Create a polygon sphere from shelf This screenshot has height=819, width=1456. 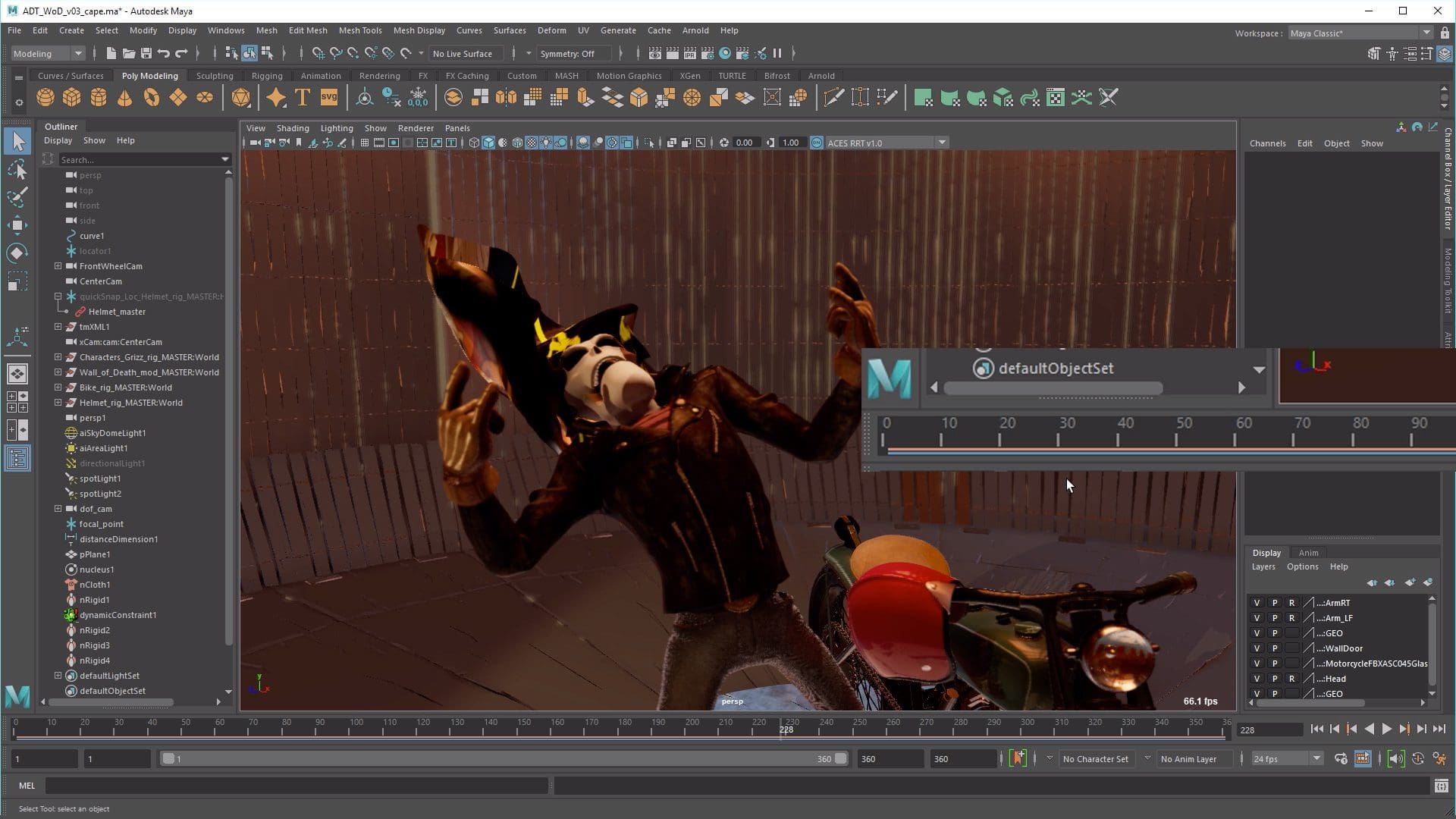(x=45, y=98)
